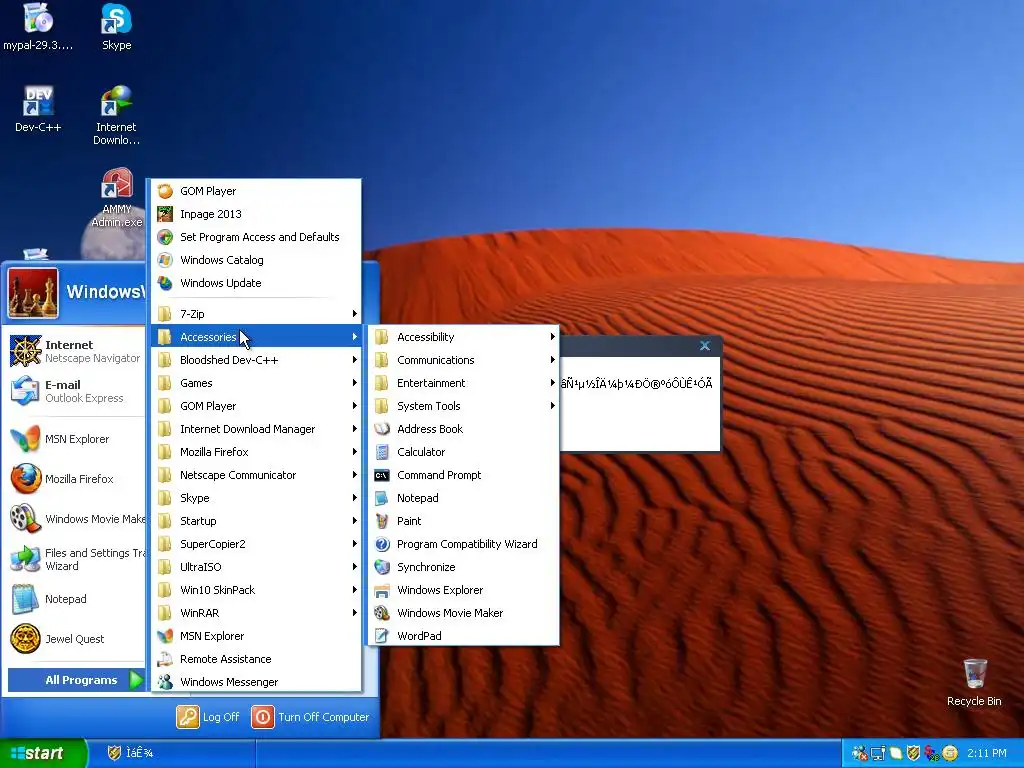Expand the Communications submenu arrow
Viewport: 1024px width, 768px height.
(x=552, y=360)
